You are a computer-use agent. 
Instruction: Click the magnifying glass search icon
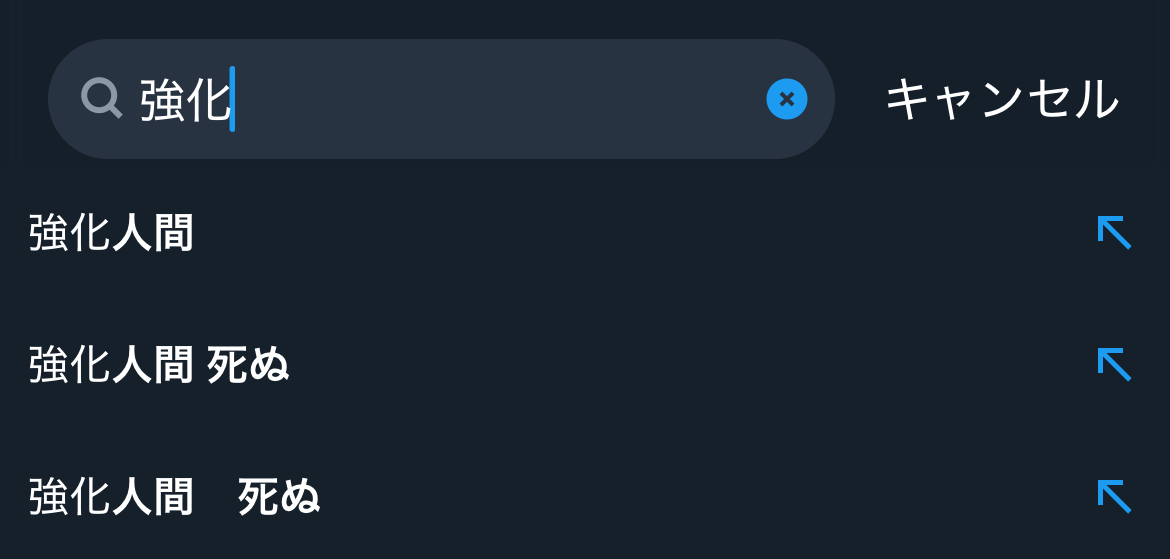click(101, 99)
